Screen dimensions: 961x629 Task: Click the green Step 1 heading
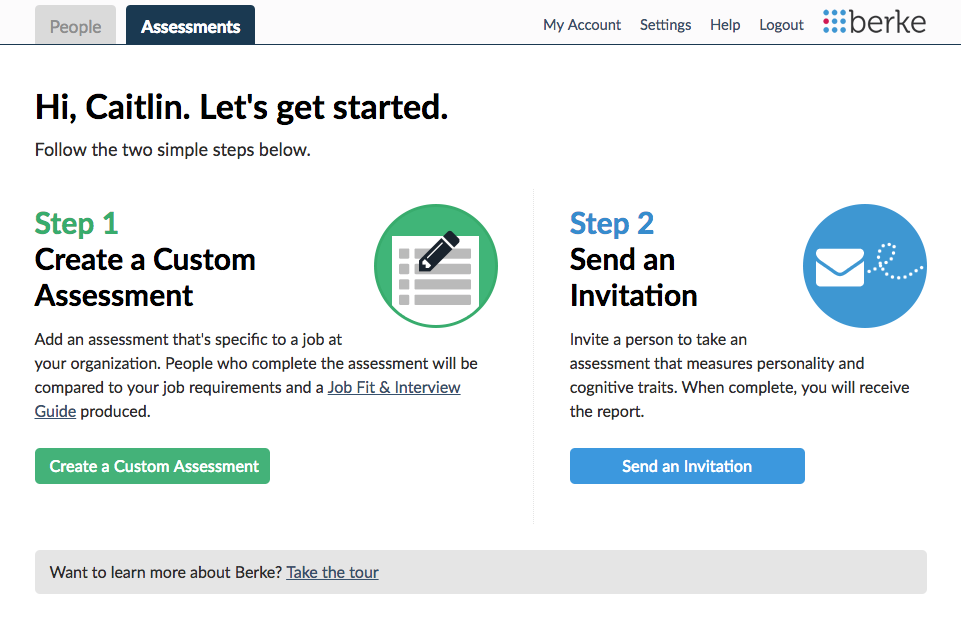(x=76, y=223)
